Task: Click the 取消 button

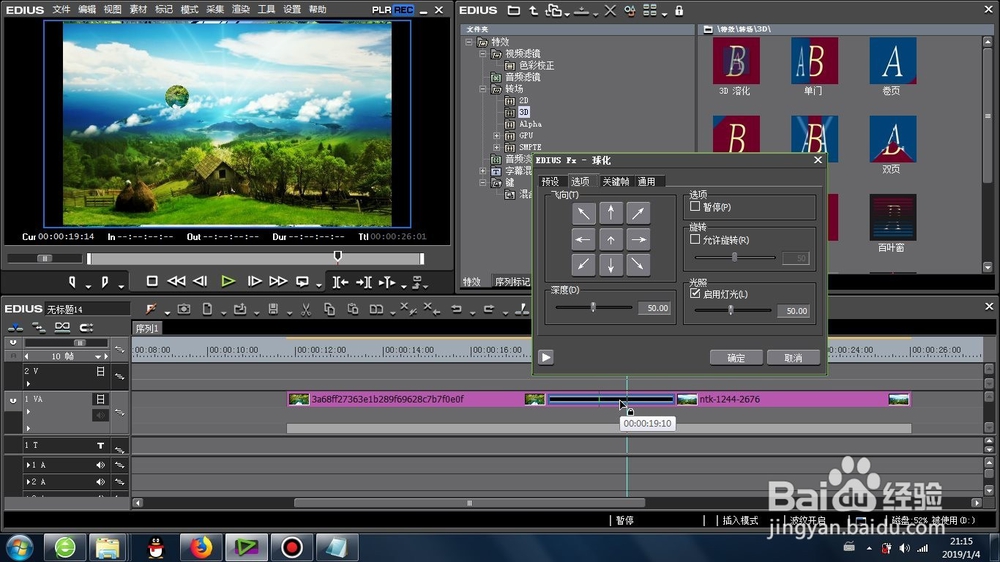Action: point(793,358)
